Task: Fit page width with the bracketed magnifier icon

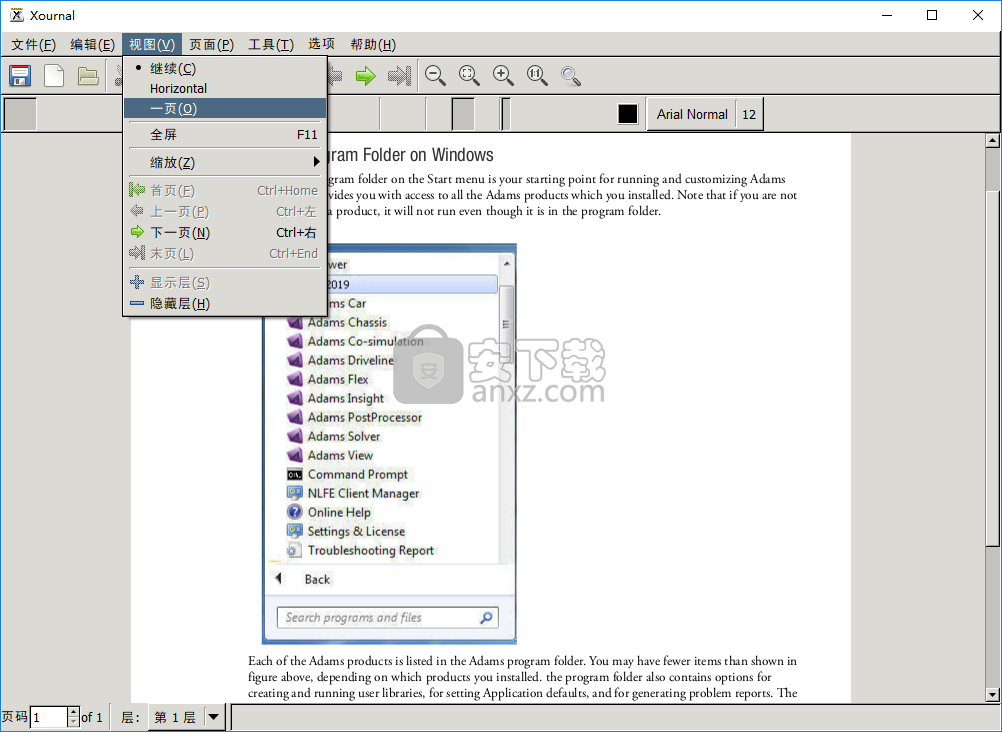Action: (x=469, y=76)
